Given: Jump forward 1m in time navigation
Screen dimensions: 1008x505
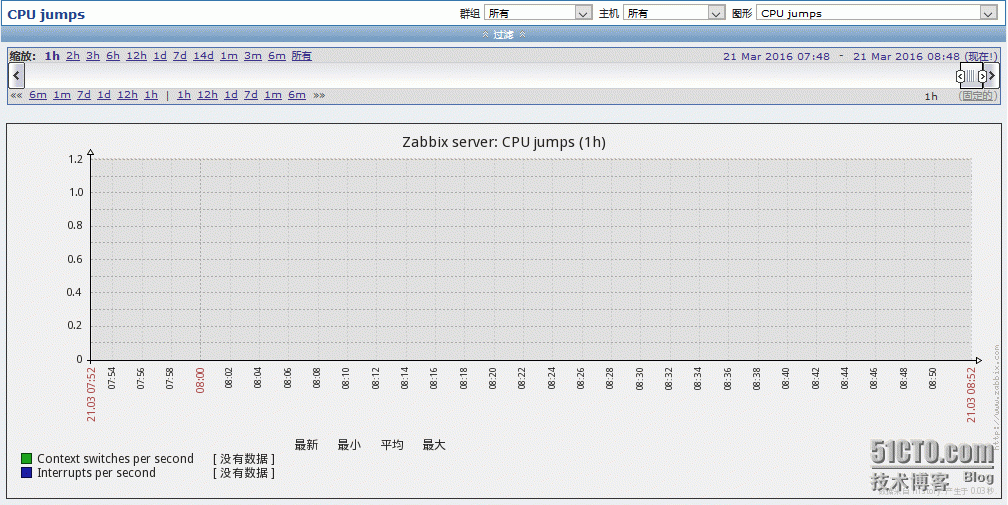Looking at the screenshot, I should 273,95.
